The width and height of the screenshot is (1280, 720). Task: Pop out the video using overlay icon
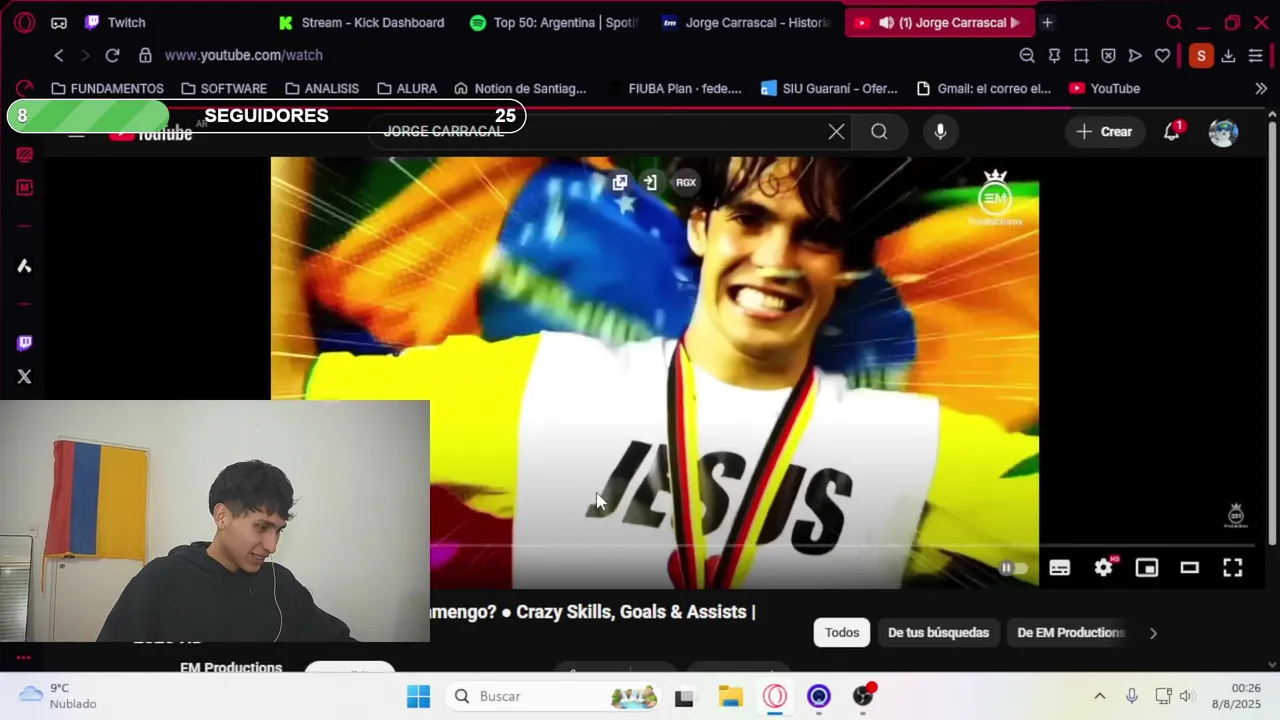pos(620,182)
